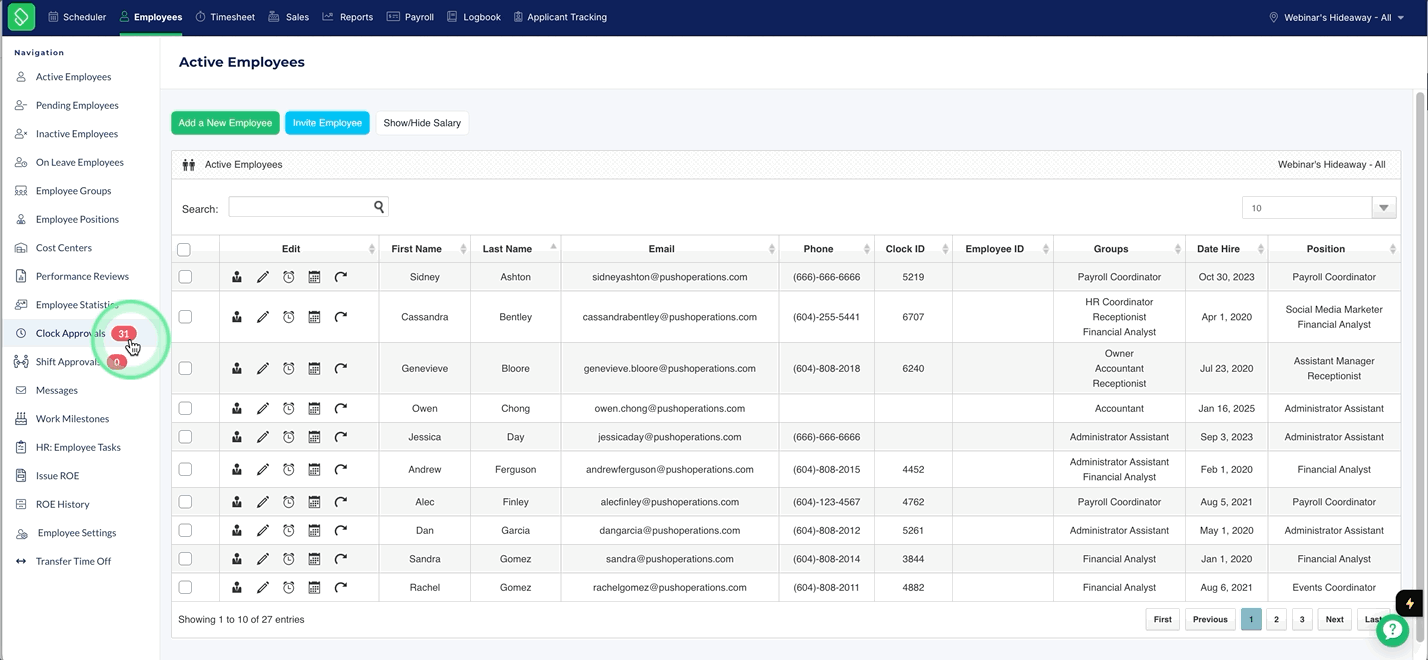
Task: Sort table by Date Hire column
Action: pyautogui.click(x=1225, y=249)
